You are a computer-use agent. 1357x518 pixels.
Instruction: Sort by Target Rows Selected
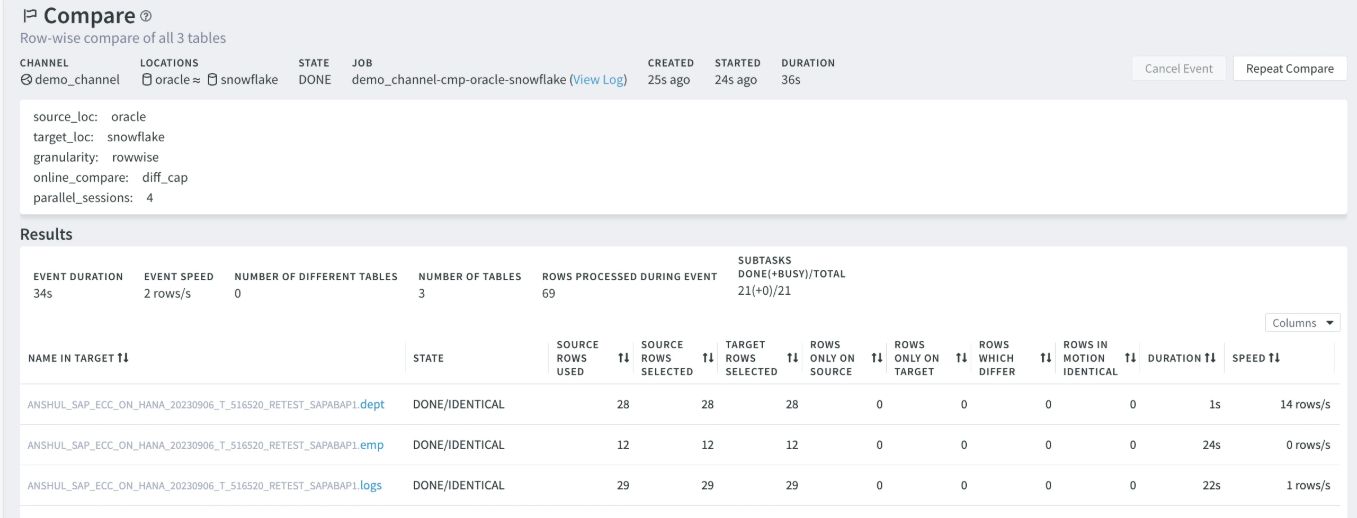(x=793, y=358)
